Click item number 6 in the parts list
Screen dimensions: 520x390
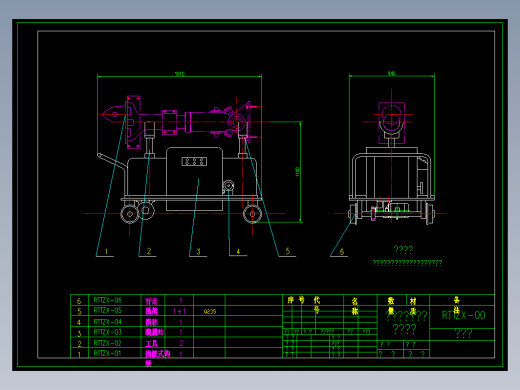tap(79, 301)
